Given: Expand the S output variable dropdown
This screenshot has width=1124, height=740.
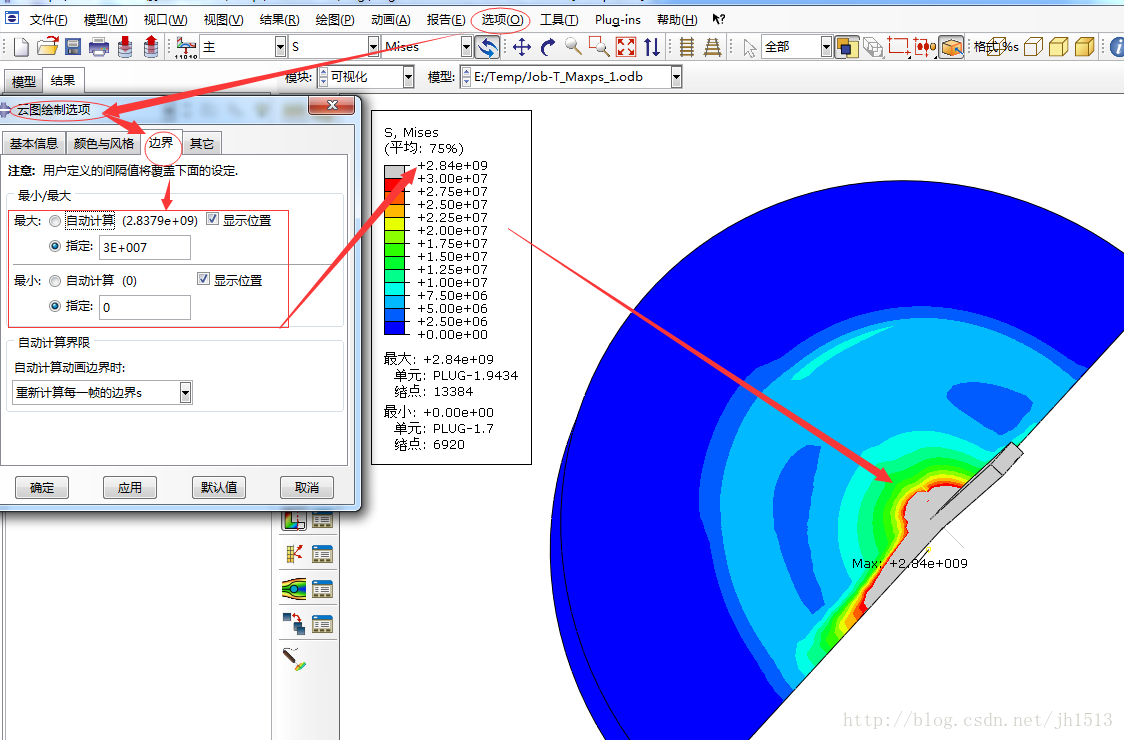Looking at the screenshot, I should tap(373, 47).
